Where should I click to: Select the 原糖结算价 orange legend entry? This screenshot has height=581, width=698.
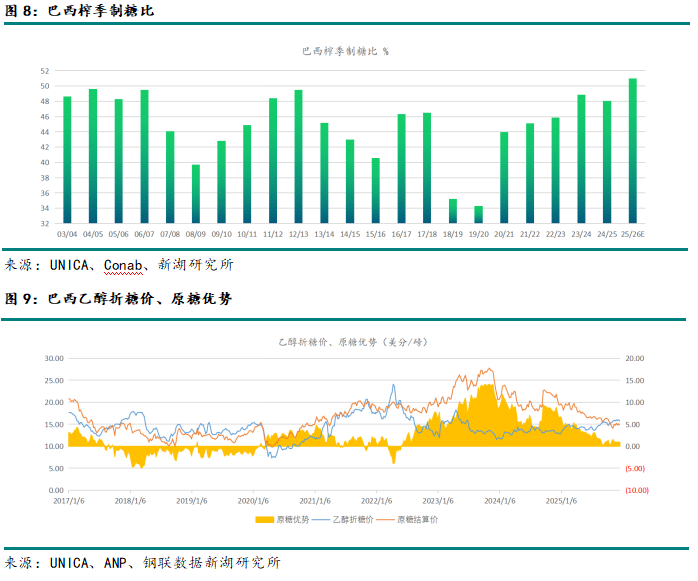417,519
